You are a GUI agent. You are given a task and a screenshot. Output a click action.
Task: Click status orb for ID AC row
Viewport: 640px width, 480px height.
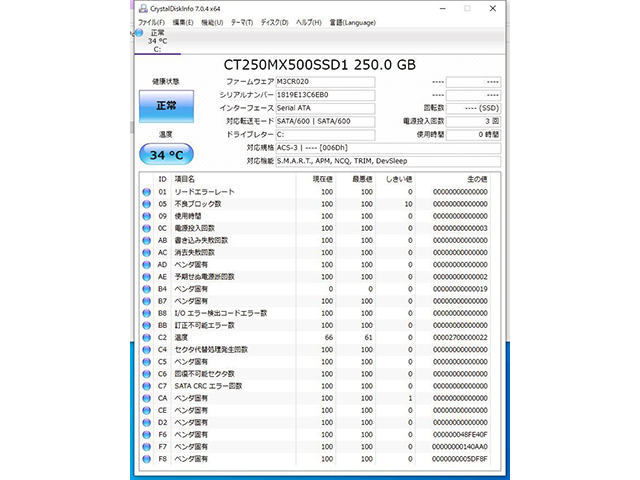pyautogui.click(x=147, y=253)
